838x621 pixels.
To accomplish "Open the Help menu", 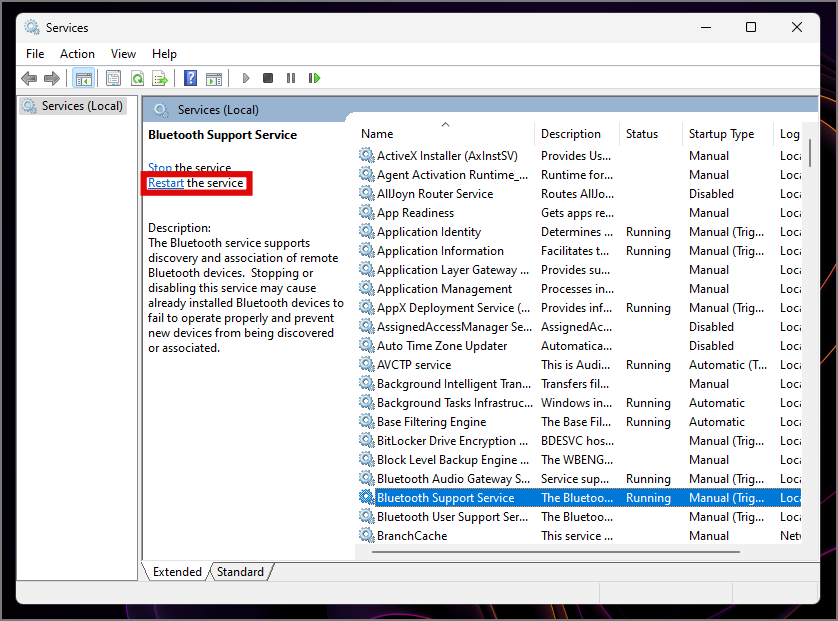I will (x=164, y=54).
